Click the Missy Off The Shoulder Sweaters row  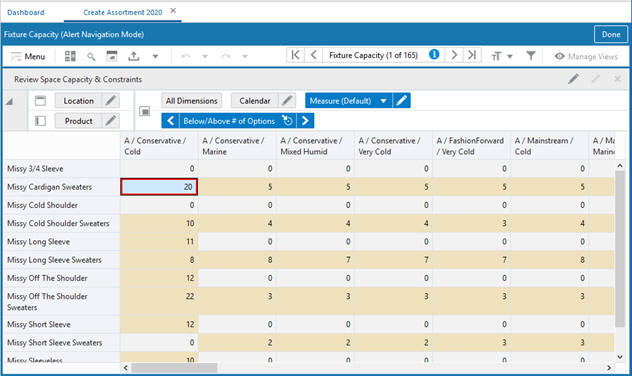(62, 301)
